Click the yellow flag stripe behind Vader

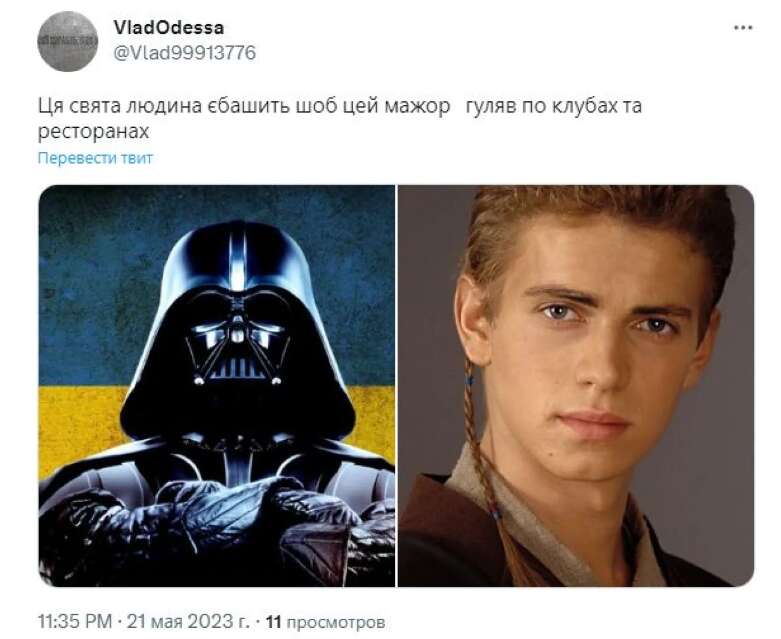point(80,428)
